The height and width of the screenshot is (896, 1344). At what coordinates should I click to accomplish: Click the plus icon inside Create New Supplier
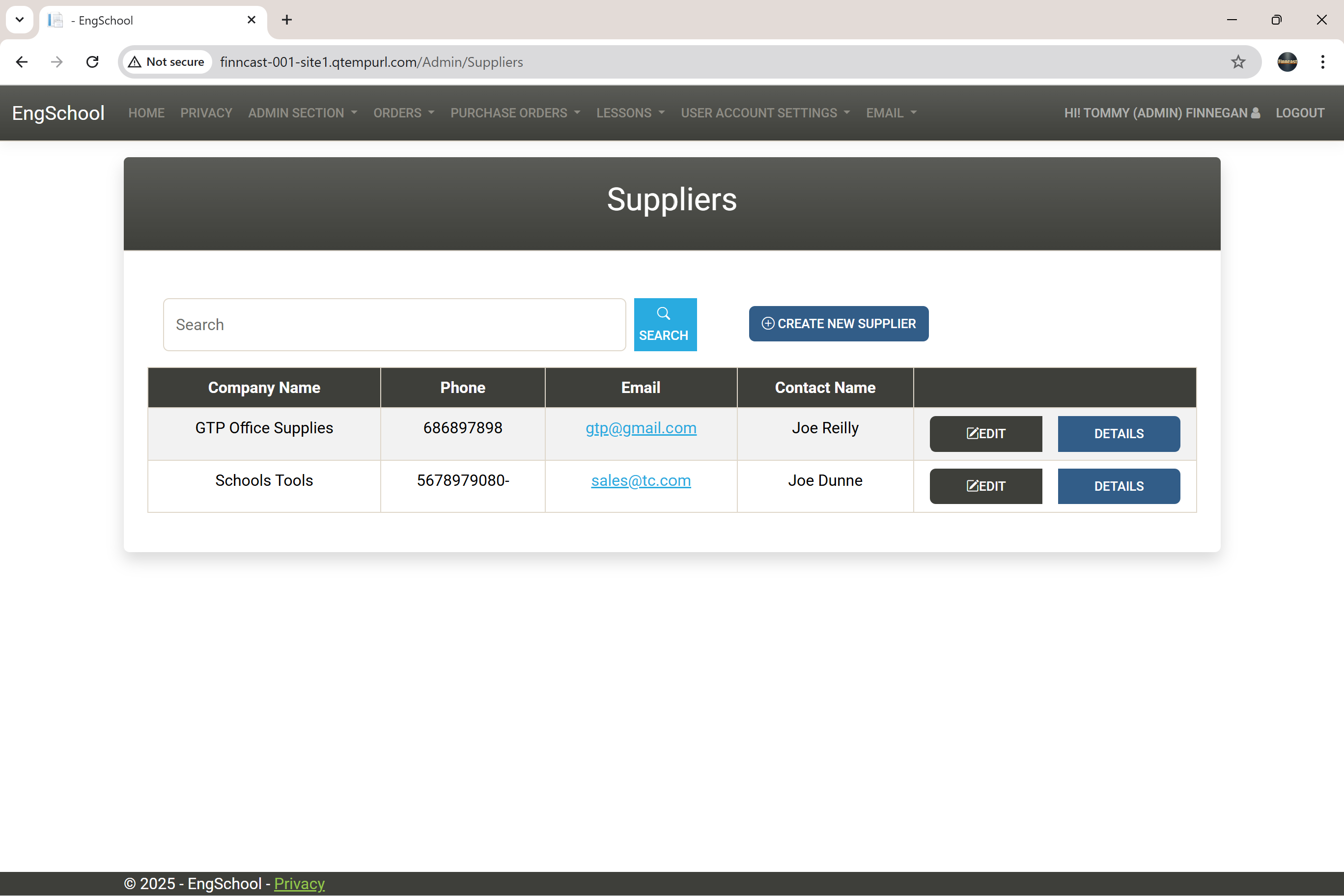click(x=768, y=323)
